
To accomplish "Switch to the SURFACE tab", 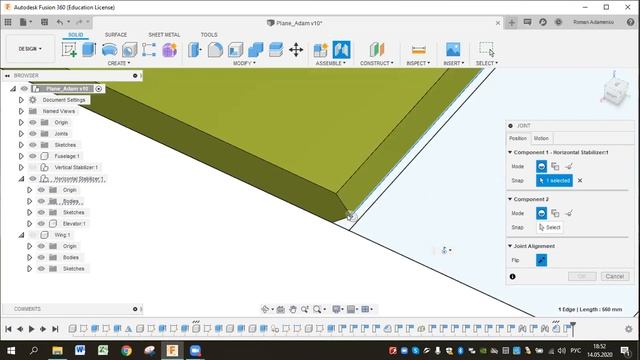I will (116, 35).
